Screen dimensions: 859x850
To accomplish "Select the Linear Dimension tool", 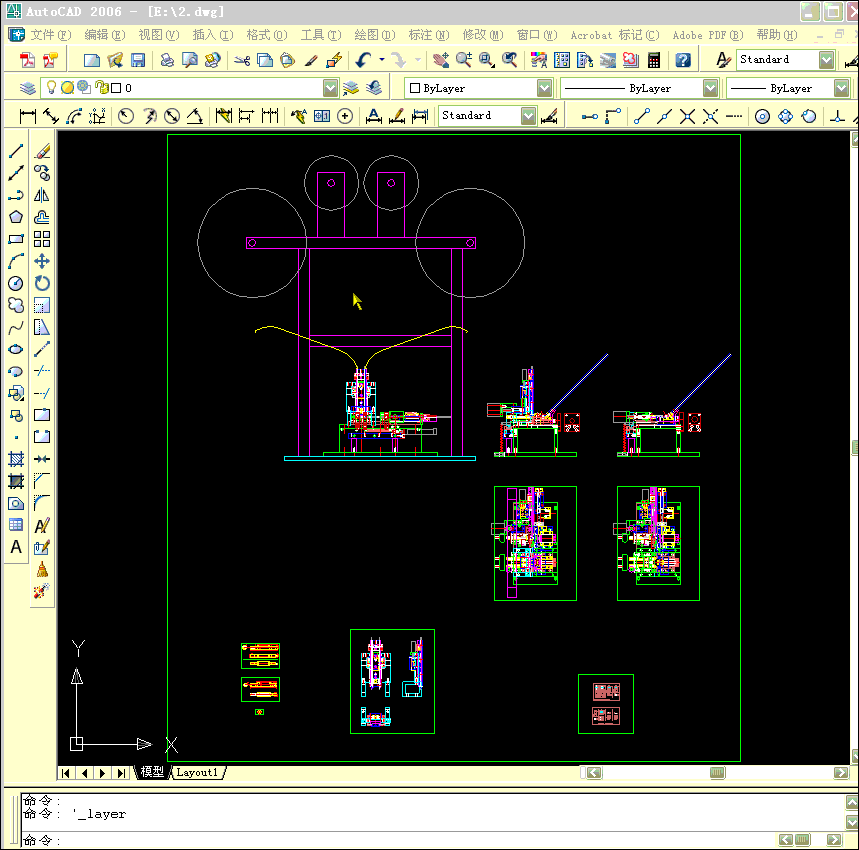I will (x=27, y=116).
